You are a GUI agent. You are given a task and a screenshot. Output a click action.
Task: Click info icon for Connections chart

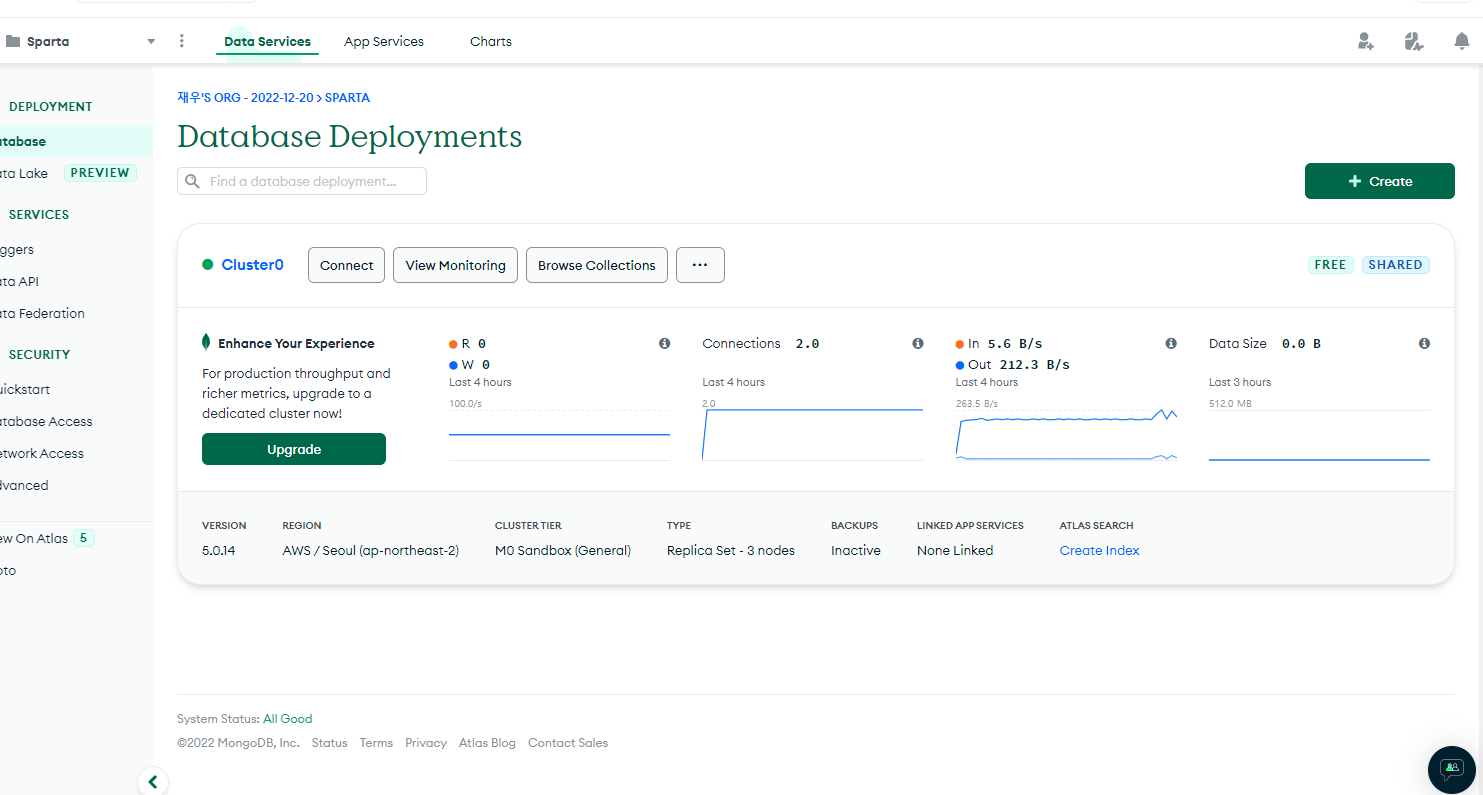coord(917,343)
